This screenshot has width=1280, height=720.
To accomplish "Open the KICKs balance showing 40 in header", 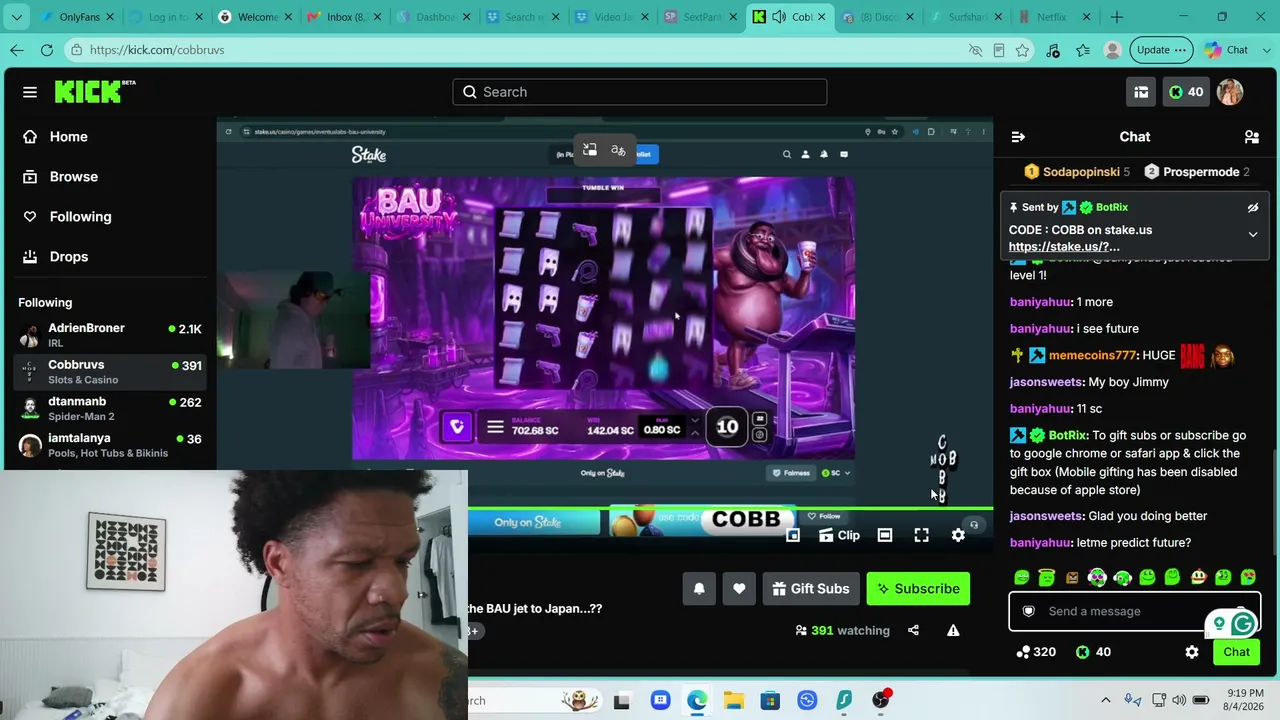I will [1186, 92].
